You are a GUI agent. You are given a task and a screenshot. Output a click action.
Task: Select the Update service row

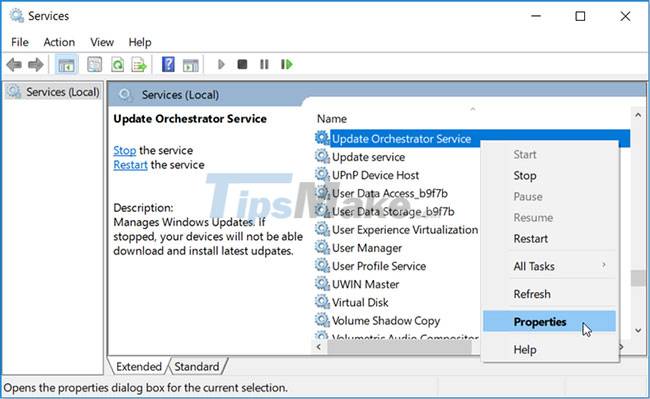397,157
